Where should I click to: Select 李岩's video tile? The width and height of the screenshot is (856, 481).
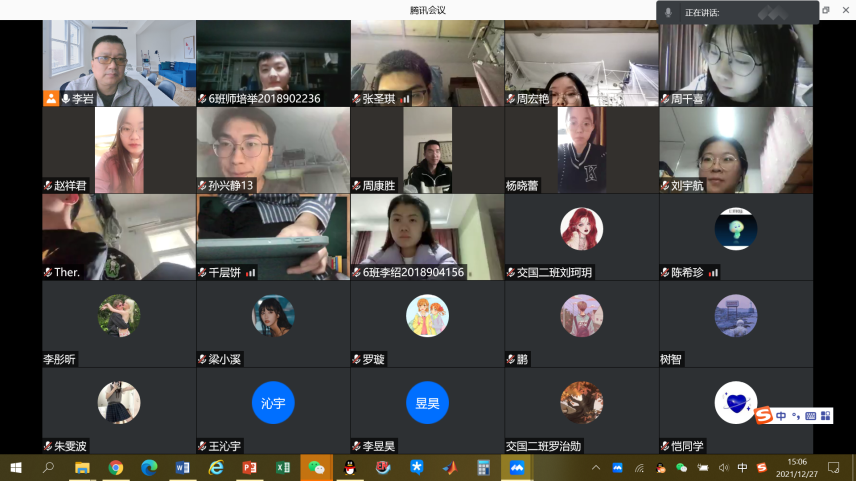tap(119, 63)
